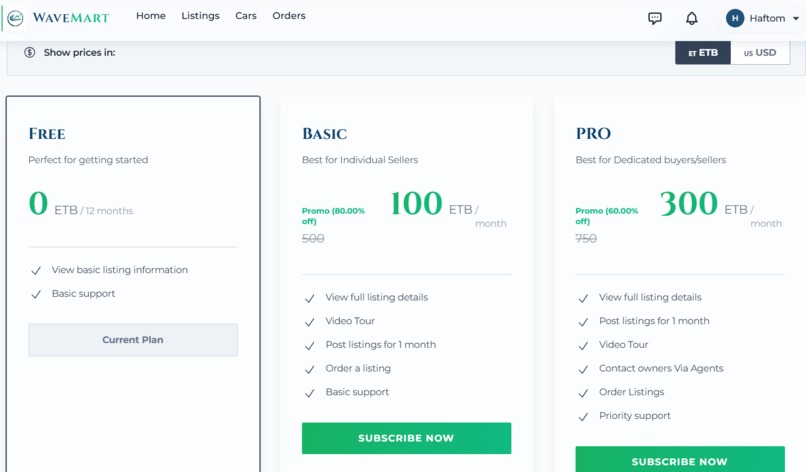Subscribe to the Basic plan
806x472 pixels.
407,438
